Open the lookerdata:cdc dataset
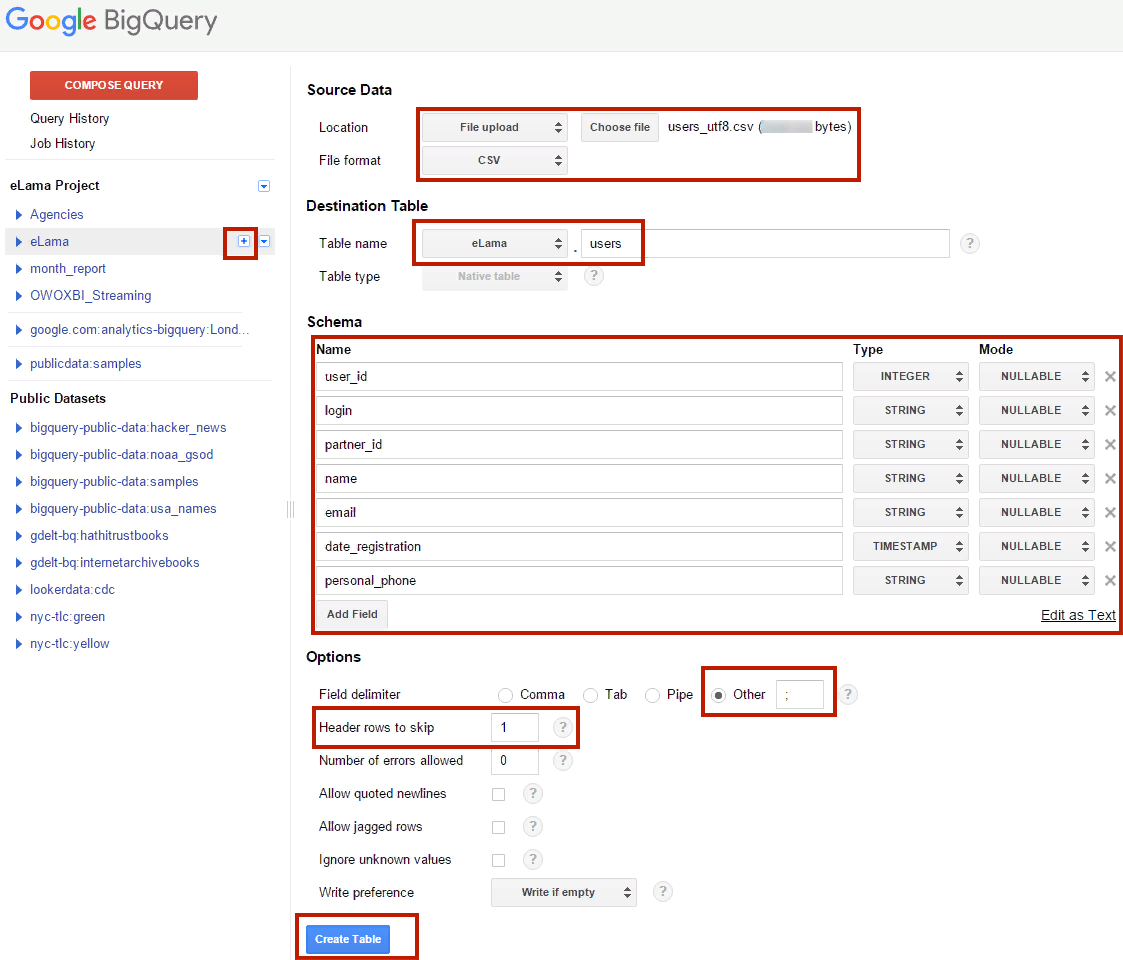The height and width of the screenshot is (960, 1123). coord(72,590)
